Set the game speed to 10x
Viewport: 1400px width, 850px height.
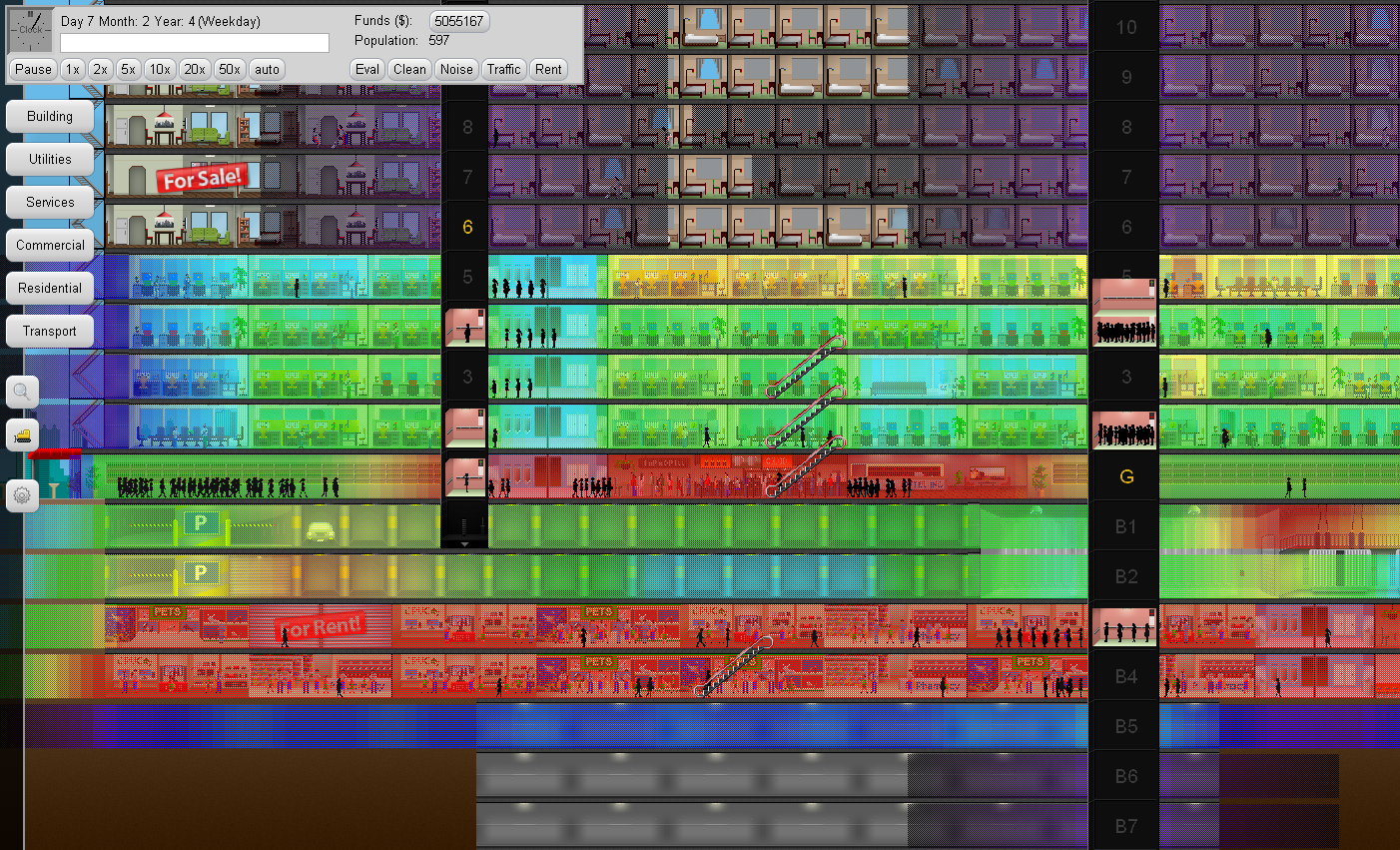(159, 69)
